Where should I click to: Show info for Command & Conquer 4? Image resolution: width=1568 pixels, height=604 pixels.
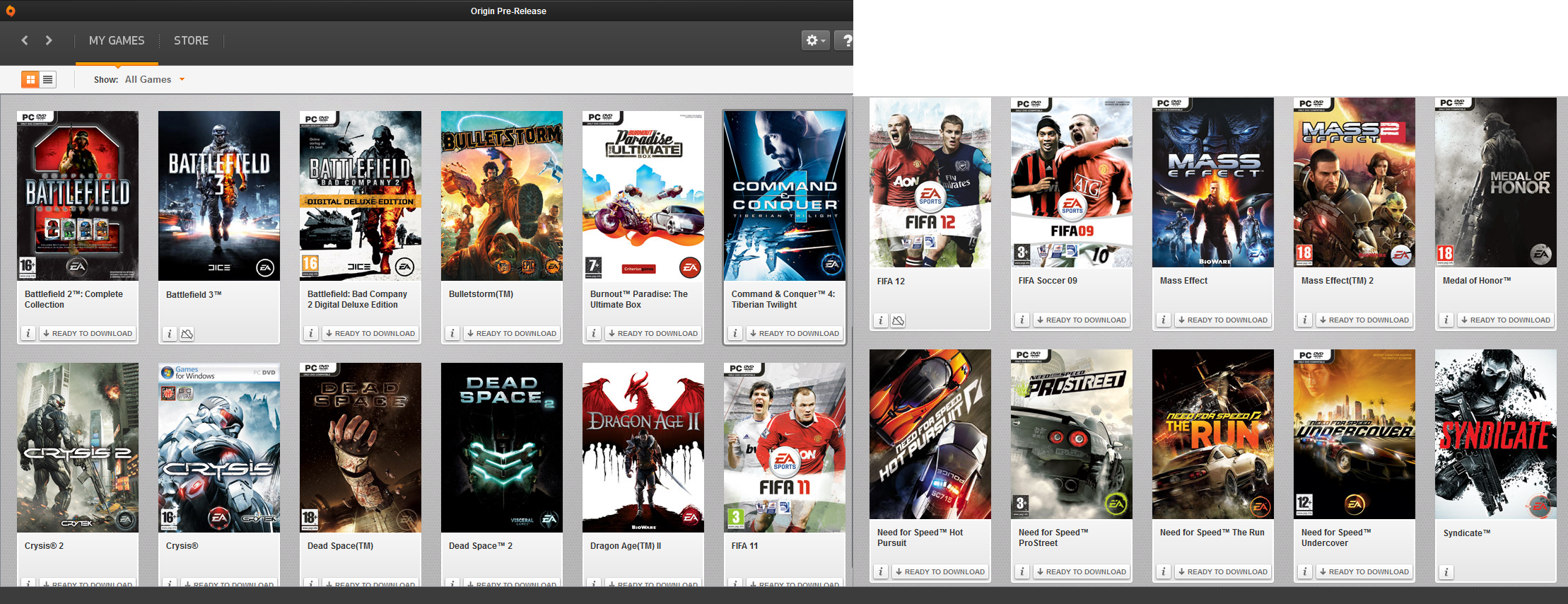click(735, 333)
